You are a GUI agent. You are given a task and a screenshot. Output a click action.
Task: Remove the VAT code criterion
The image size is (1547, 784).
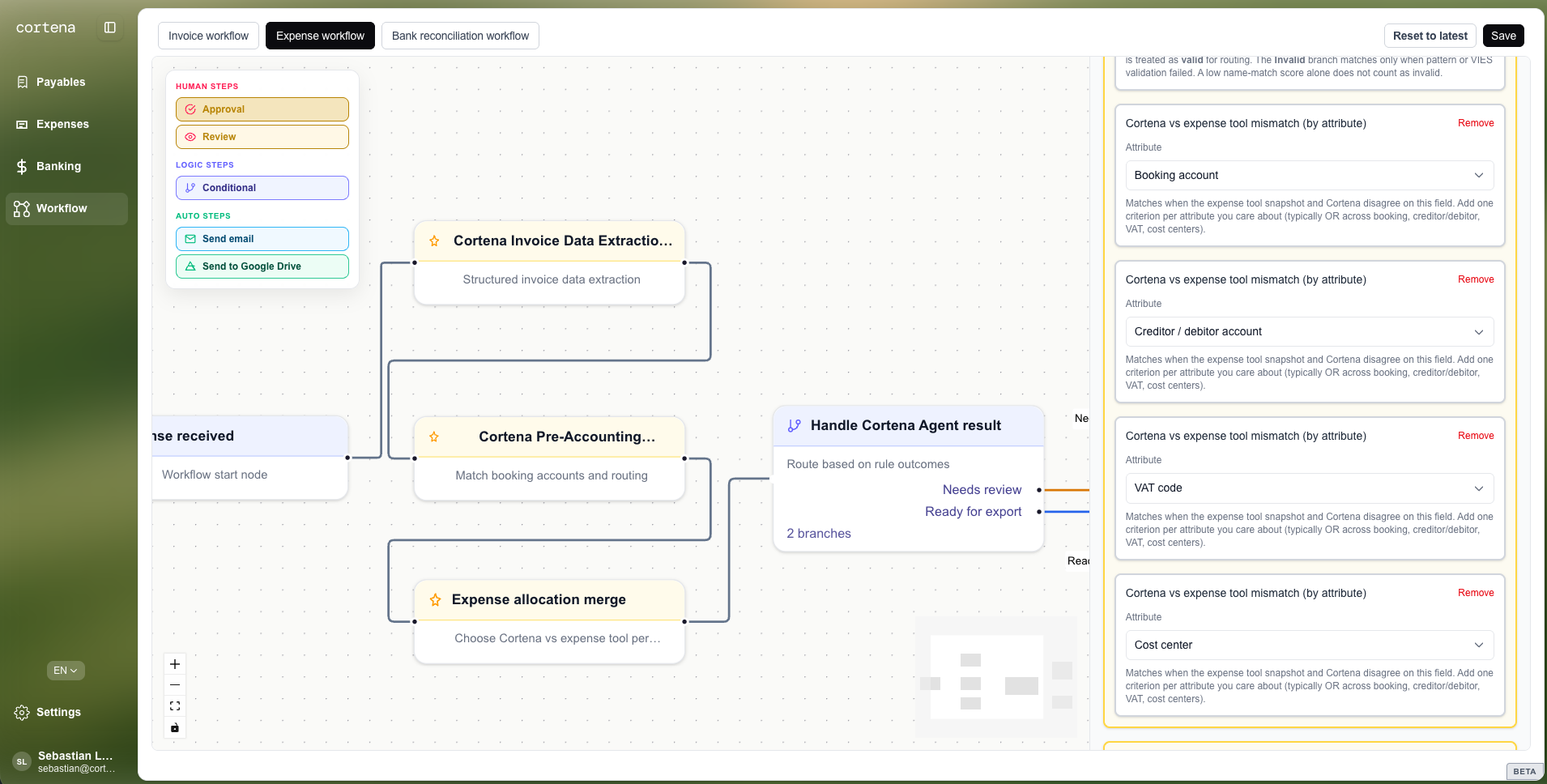pyautogui.click(x=1476, y=436)
